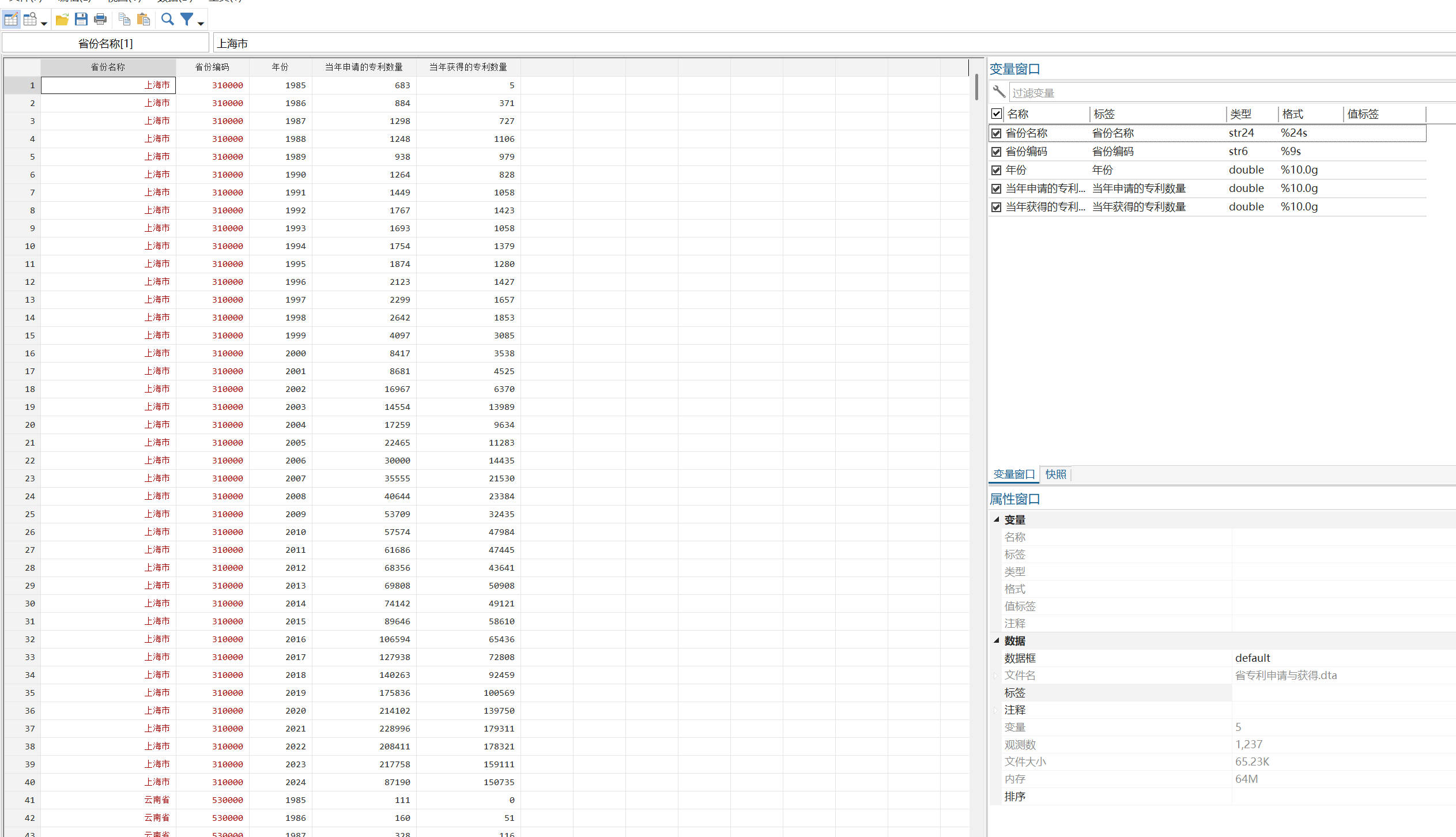The image size is (1456, 837).
Task: Uncheck the 省份编码 variable checkbox
Action: [996, 152]
